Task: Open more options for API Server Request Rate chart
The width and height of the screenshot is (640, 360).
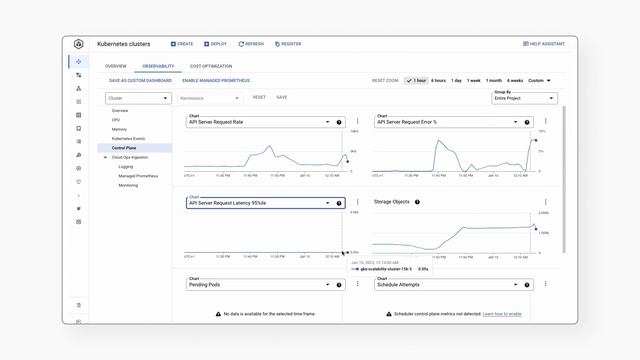Action: point(358,121)
